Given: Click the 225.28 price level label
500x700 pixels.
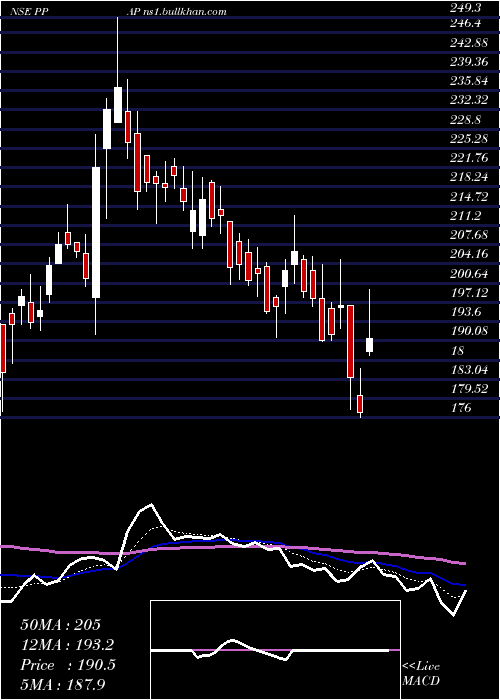Looking at the screenshot, I should click(x=469, y=139).
